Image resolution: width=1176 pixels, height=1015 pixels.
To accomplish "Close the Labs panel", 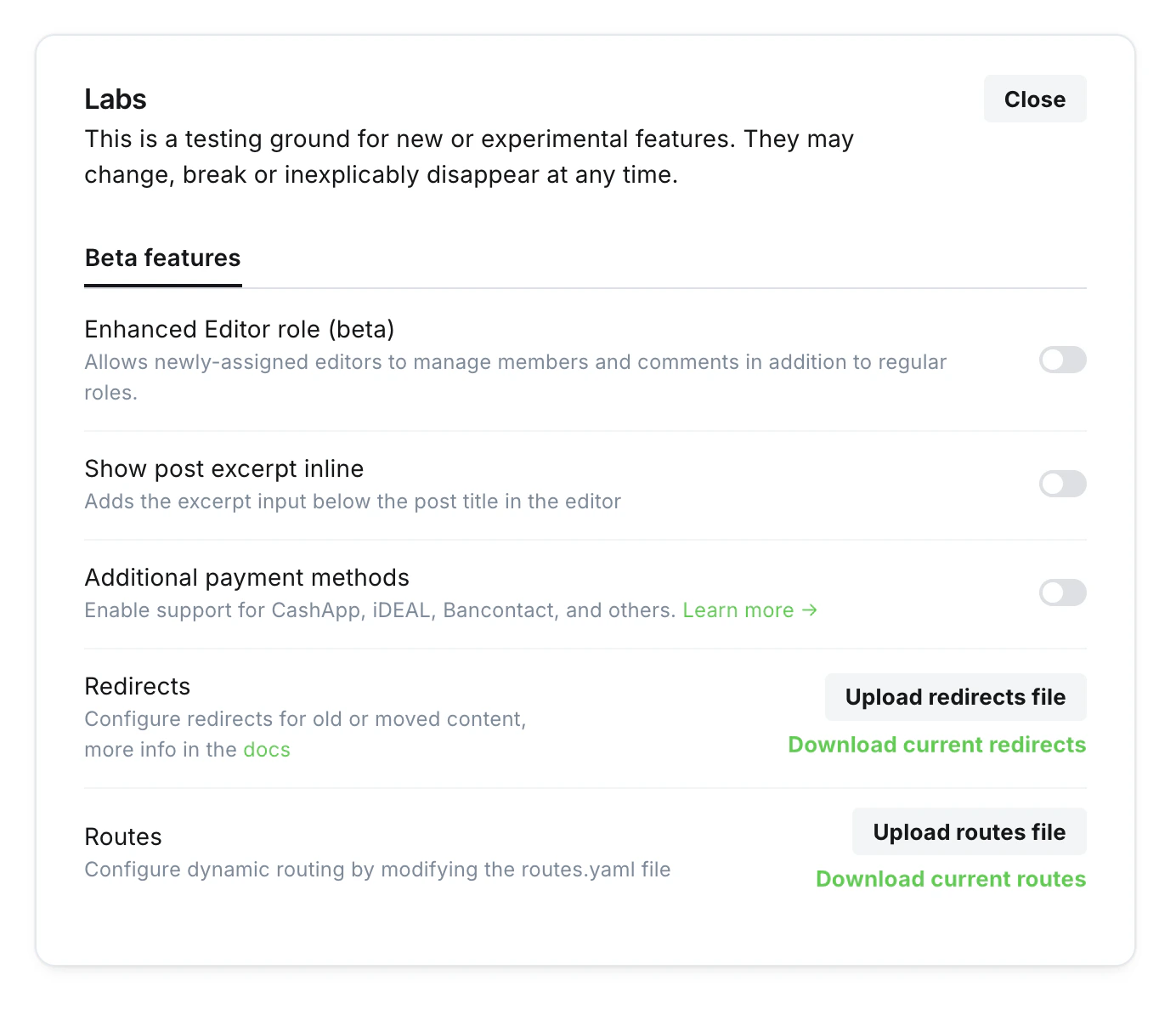I will click(1034, 99).
